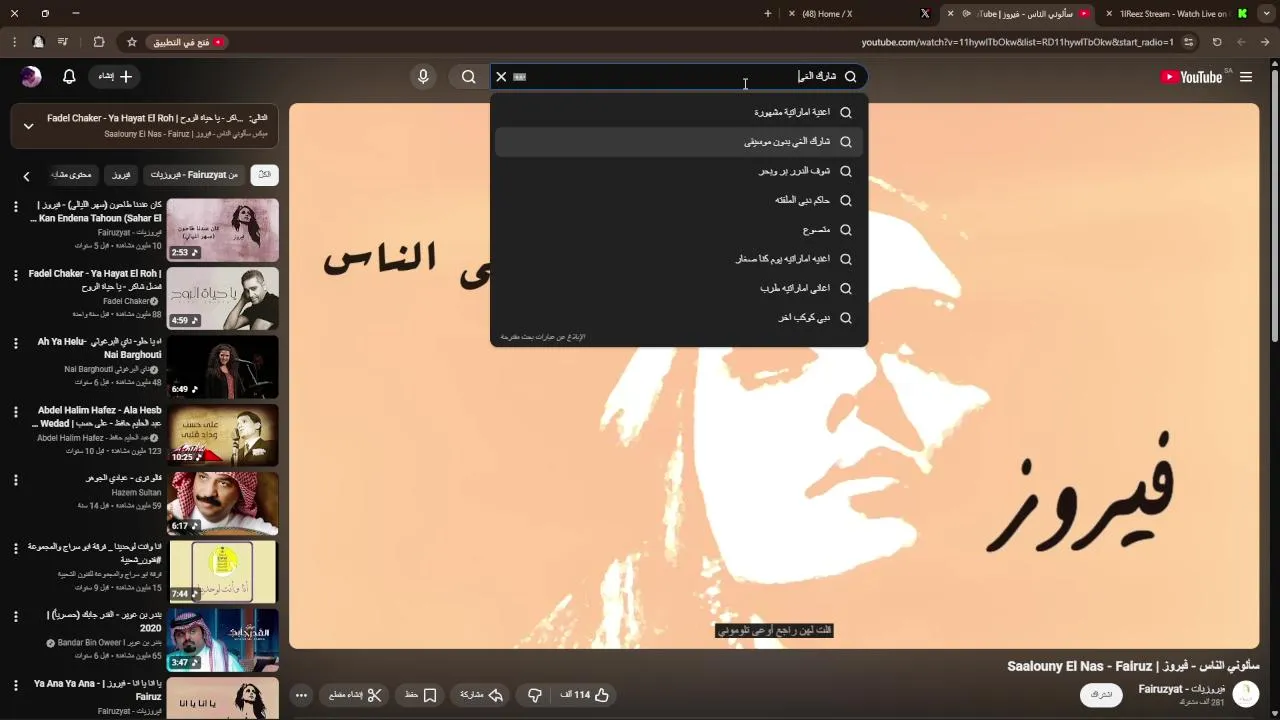Open notifications bell
Image resolution: width=1280 pixels, height=720 pixels.
pyautogui.click(x=69, y=77)
